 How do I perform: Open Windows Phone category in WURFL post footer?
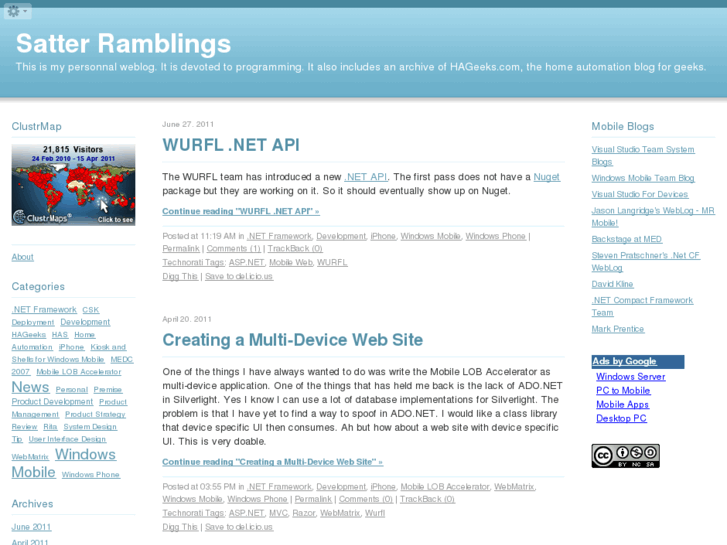pos(496,236)
